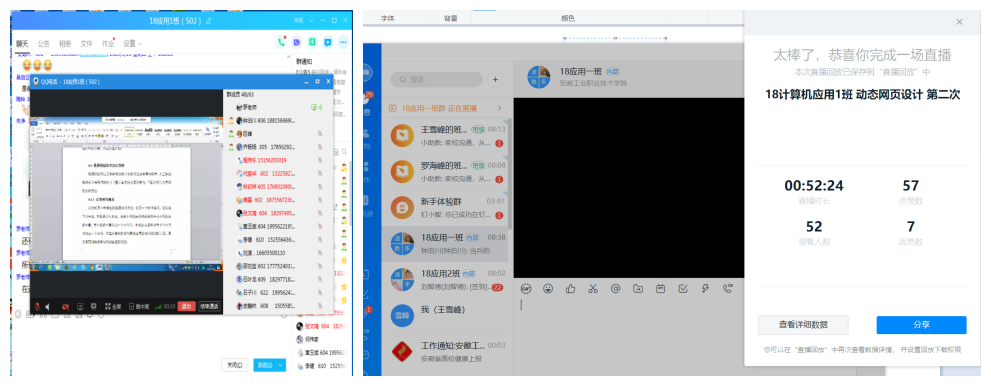
Task: Open the 发送 send options dropdown arrow
Action: pos(281,365)
